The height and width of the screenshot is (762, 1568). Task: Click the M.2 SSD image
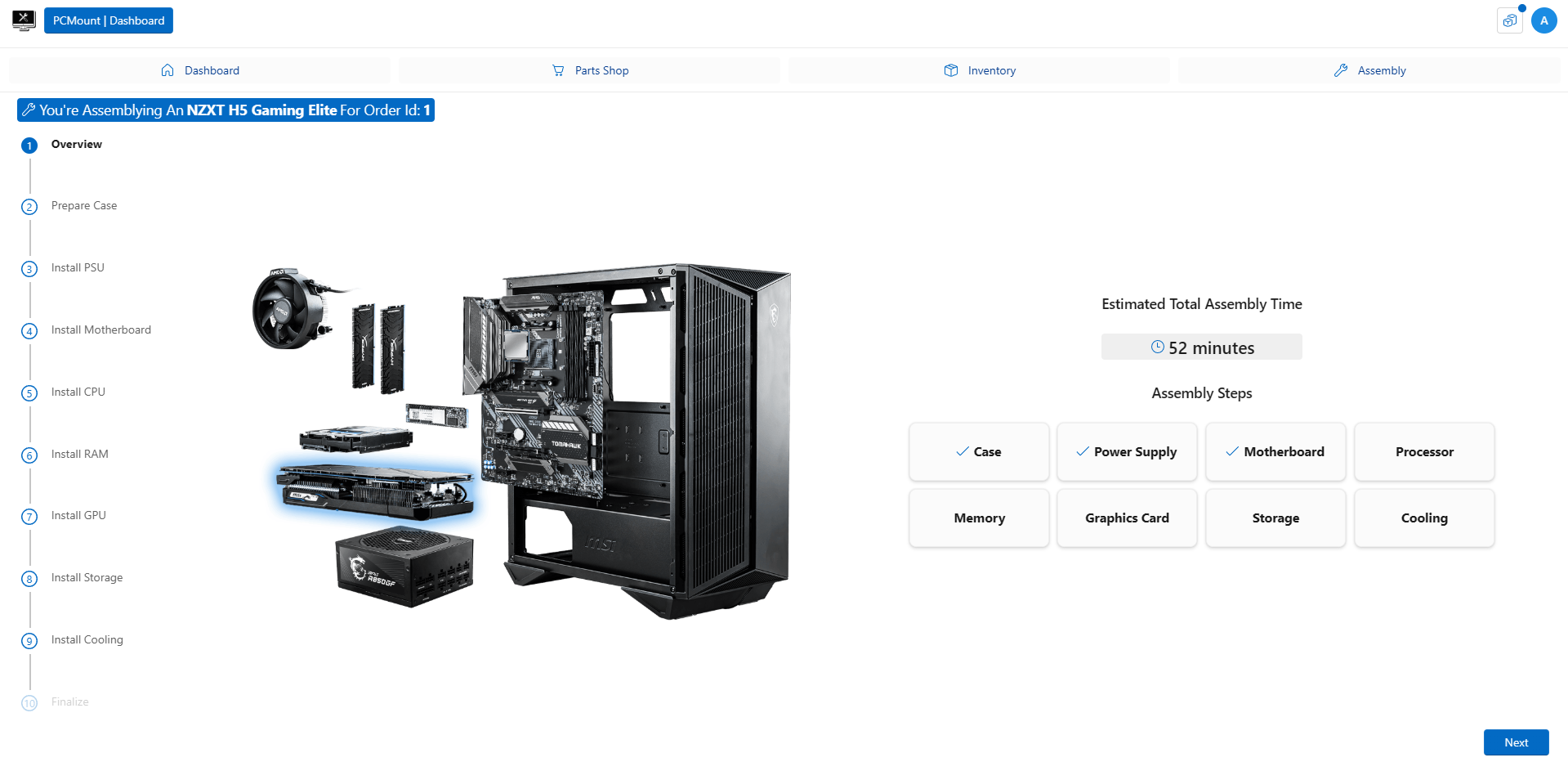tap(437, 415)
